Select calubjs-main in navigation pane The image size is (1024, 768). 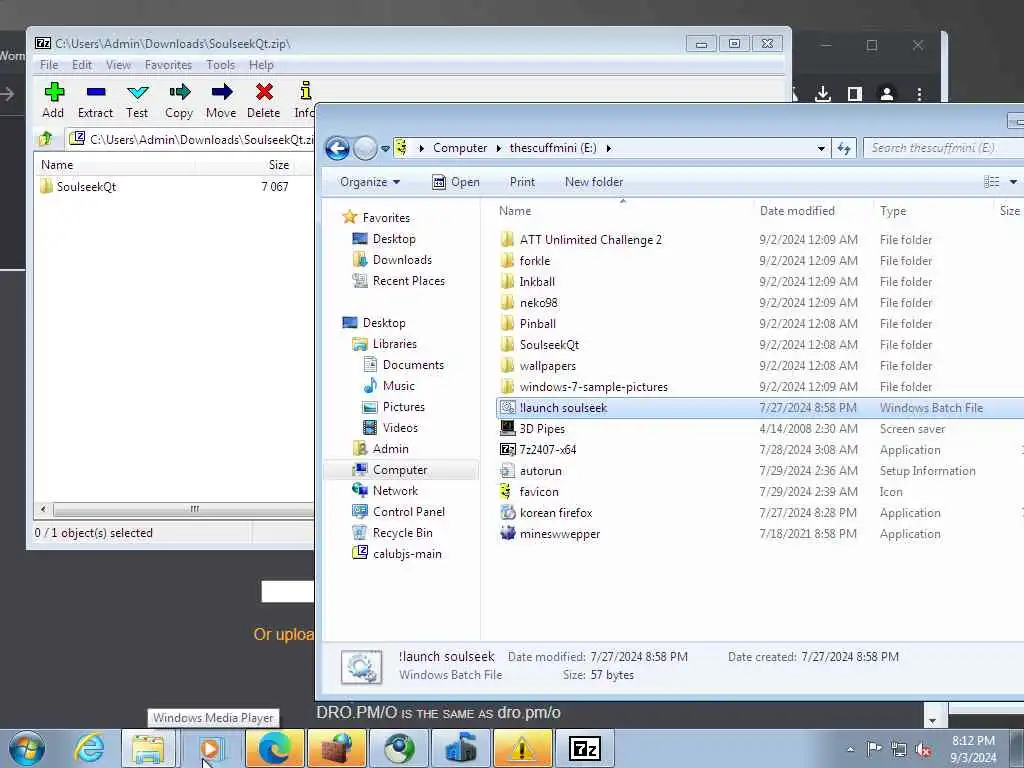pos(407,554)
